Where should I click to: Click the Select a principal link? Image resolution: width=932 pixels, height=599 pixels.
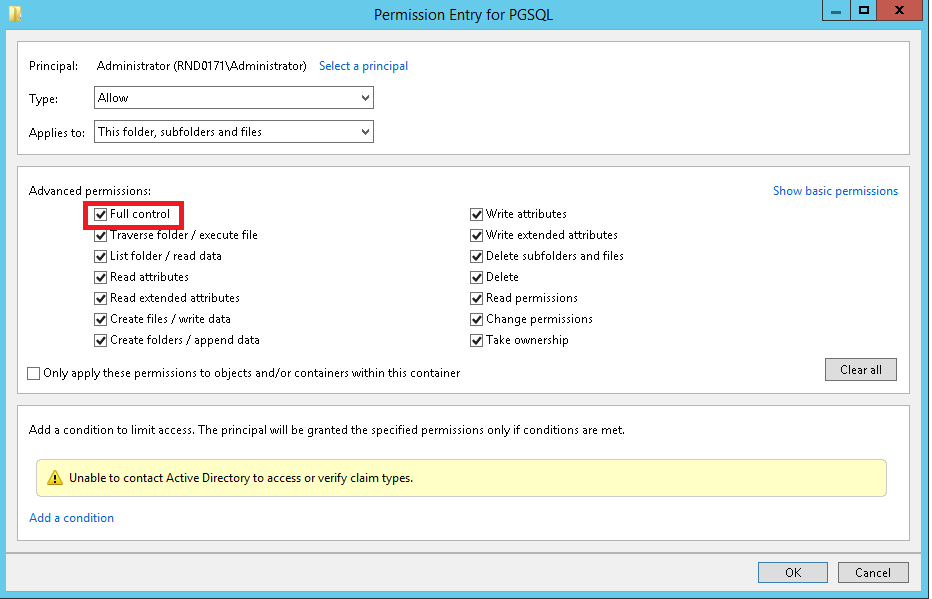(x=363, y=66)
